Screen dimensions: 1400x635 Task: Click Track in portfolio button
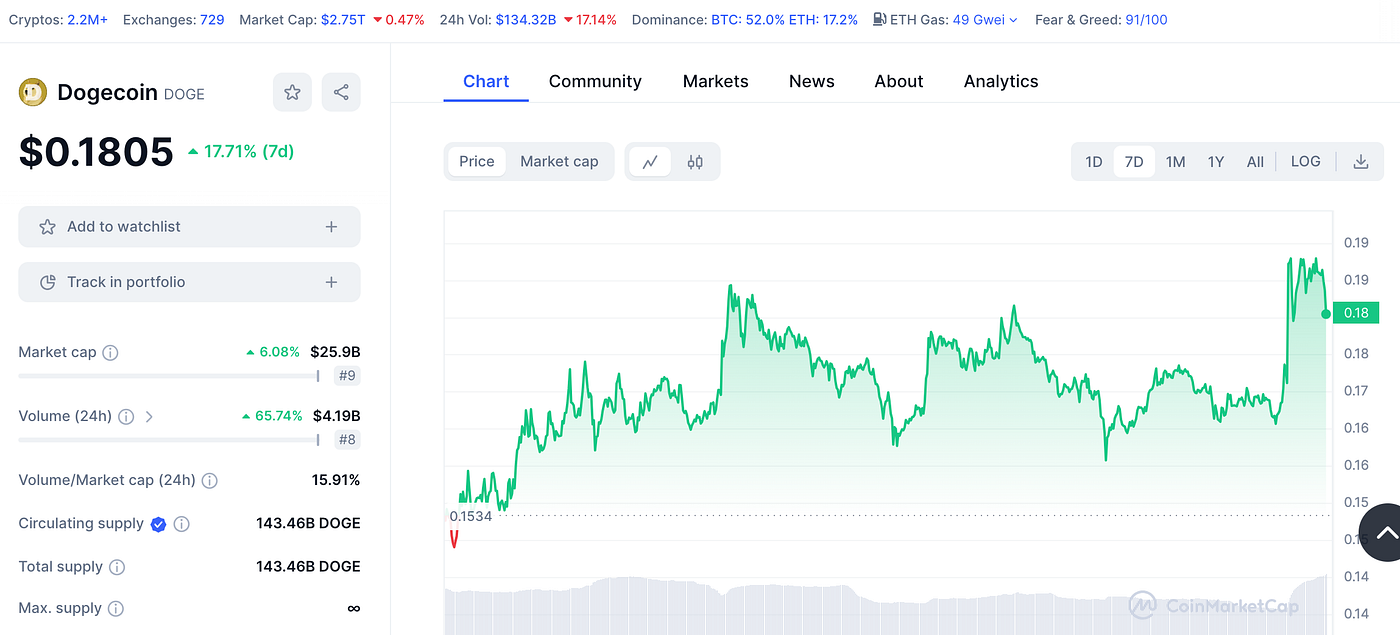click(x=189, y=282)
